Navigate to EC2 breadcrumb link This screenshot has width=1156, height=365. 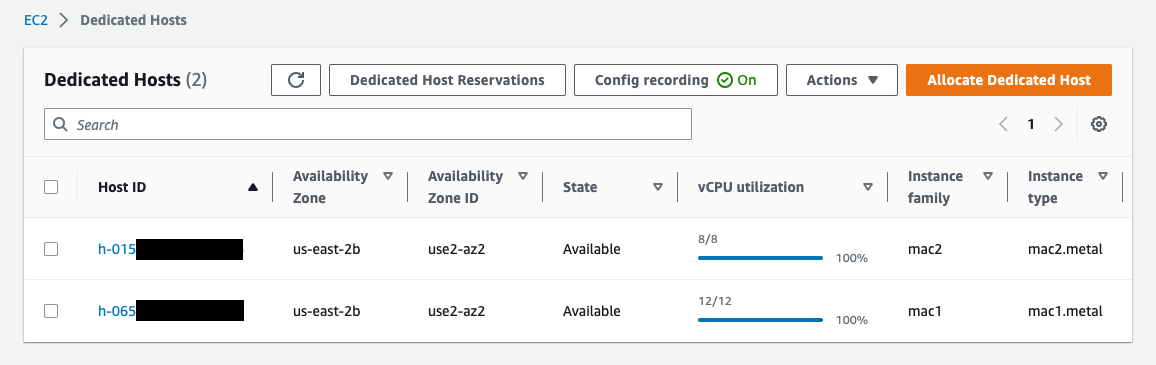pyautogui.click(x=36, y=21)
